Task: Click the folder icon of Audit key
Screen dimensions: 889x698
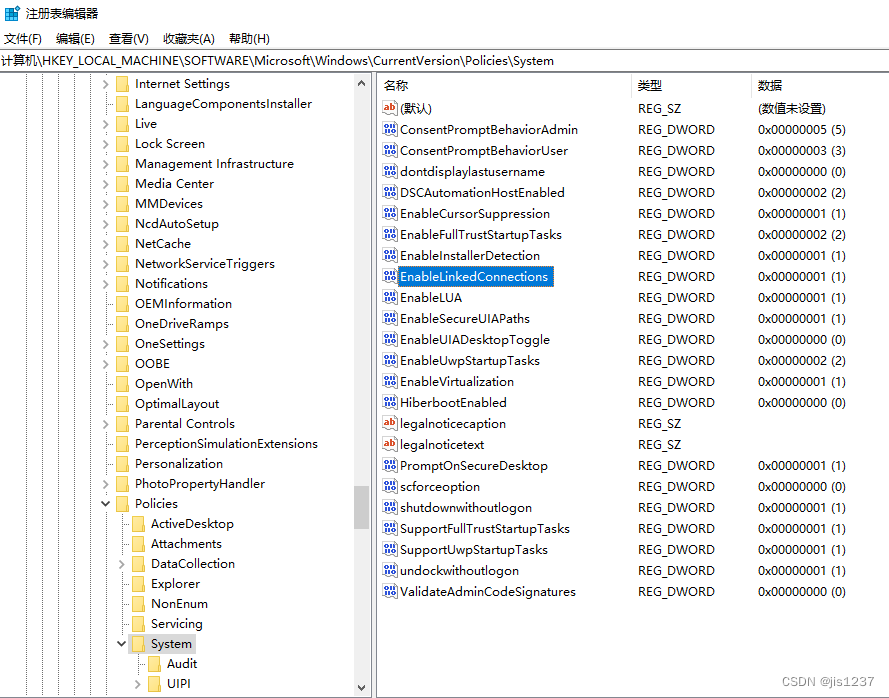Action: coord(154,663)
